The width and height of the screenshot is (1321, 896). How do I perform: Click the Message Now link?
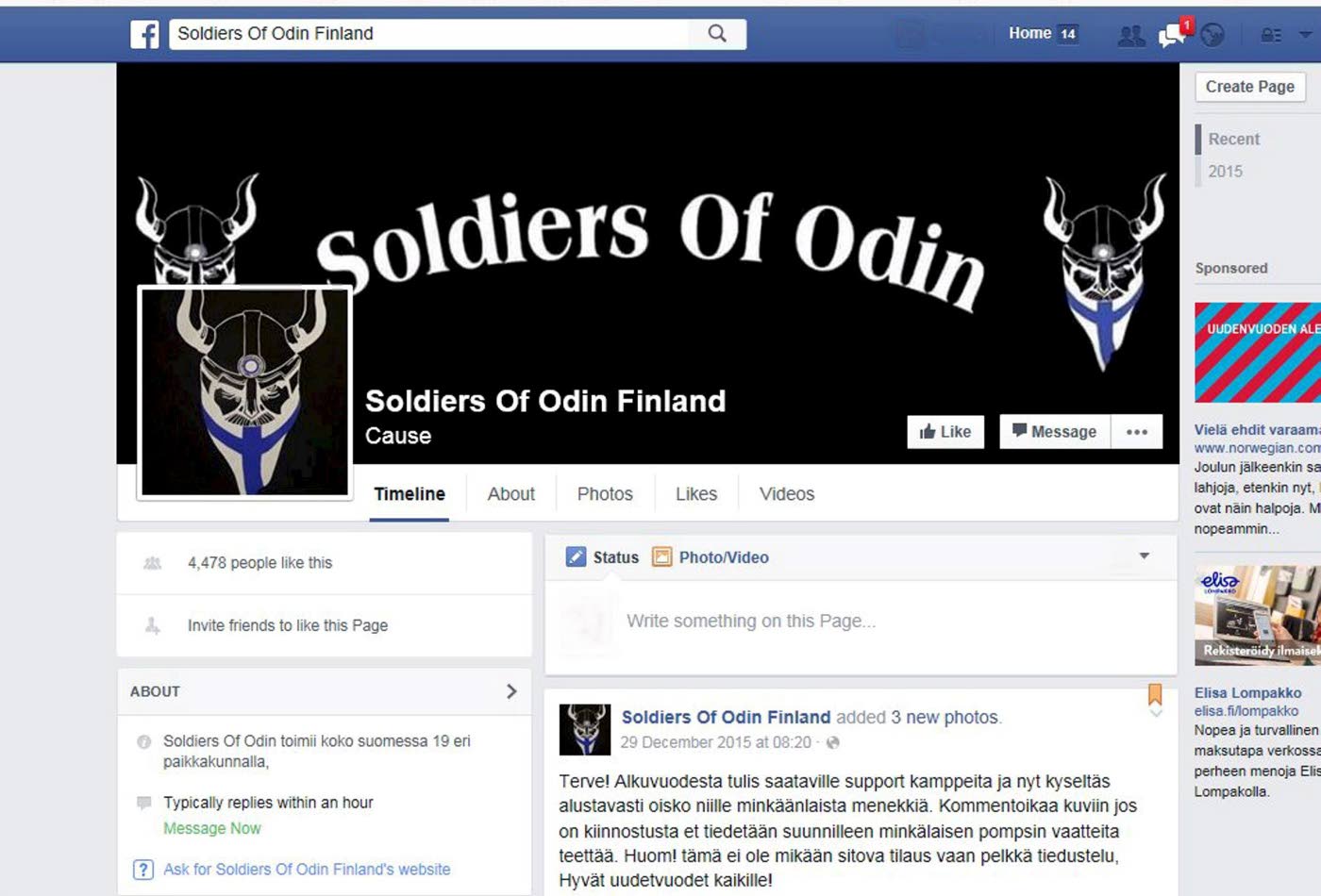pyautogui.click(x=212, y=828)
